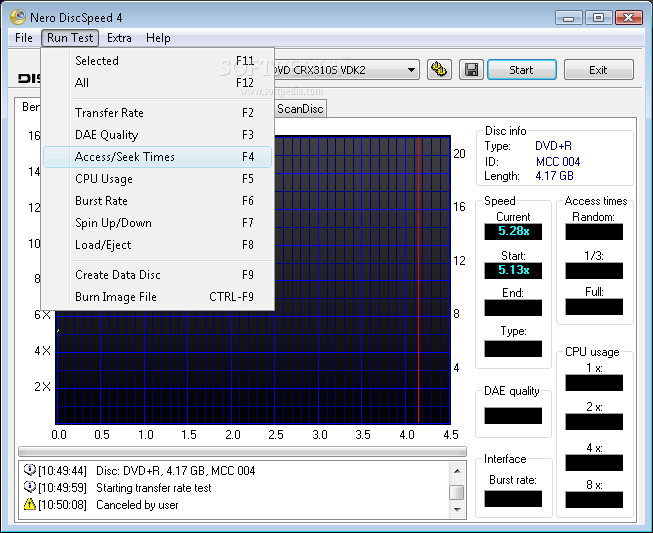
Task: Maximize the Nero DiscSpeed window
Action: (598, 17)
